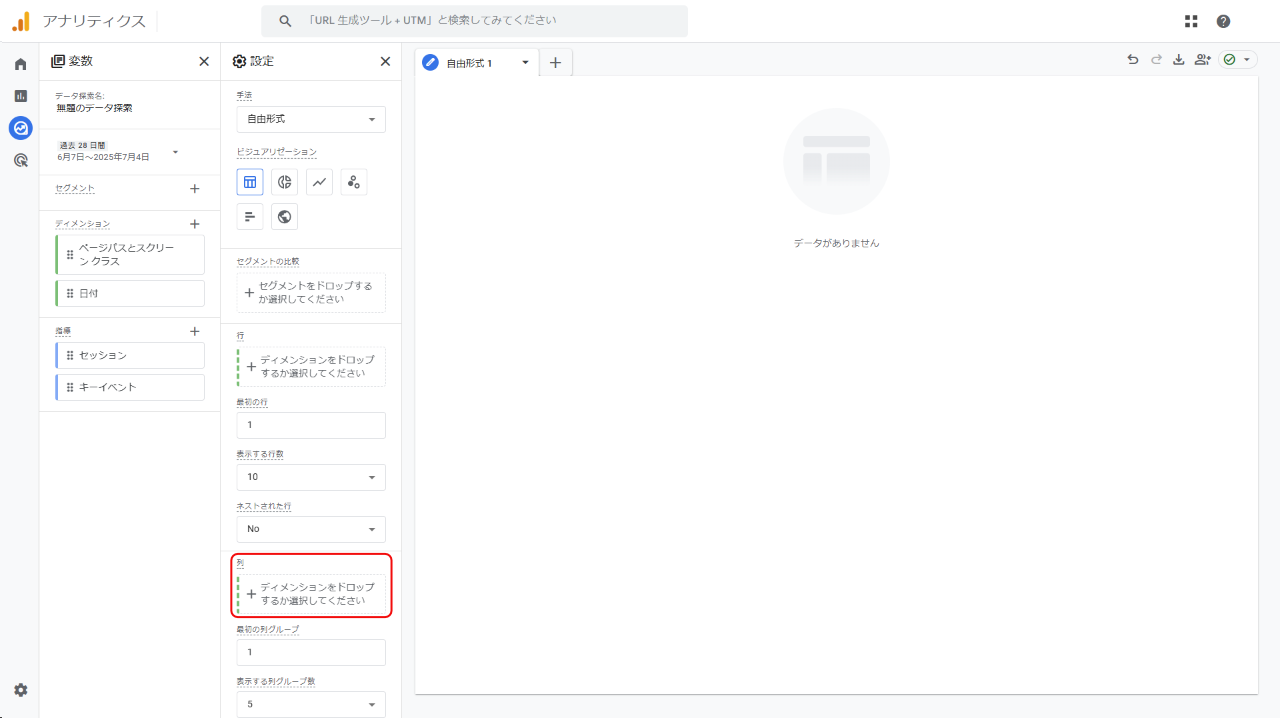Click the 列 dimension drop zone
The image size is (1280, 718).
312,594
